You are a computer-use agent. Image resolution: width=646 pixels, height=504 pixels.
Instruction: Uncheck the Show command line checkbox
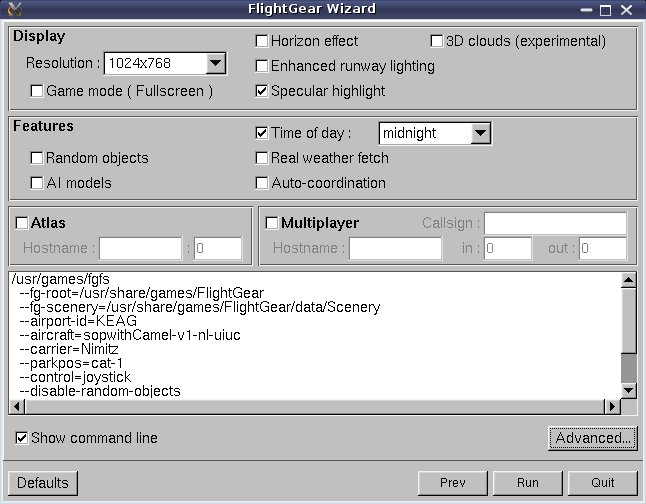pyautogui.click(x=21, y=438)
